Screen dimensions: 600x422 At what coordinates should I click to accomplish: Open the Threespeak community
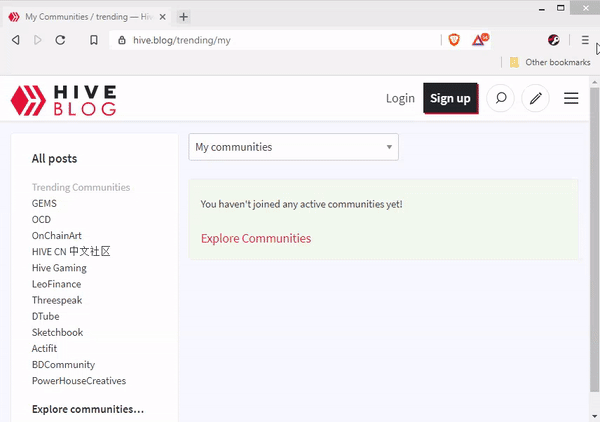(x=57, y=300)
